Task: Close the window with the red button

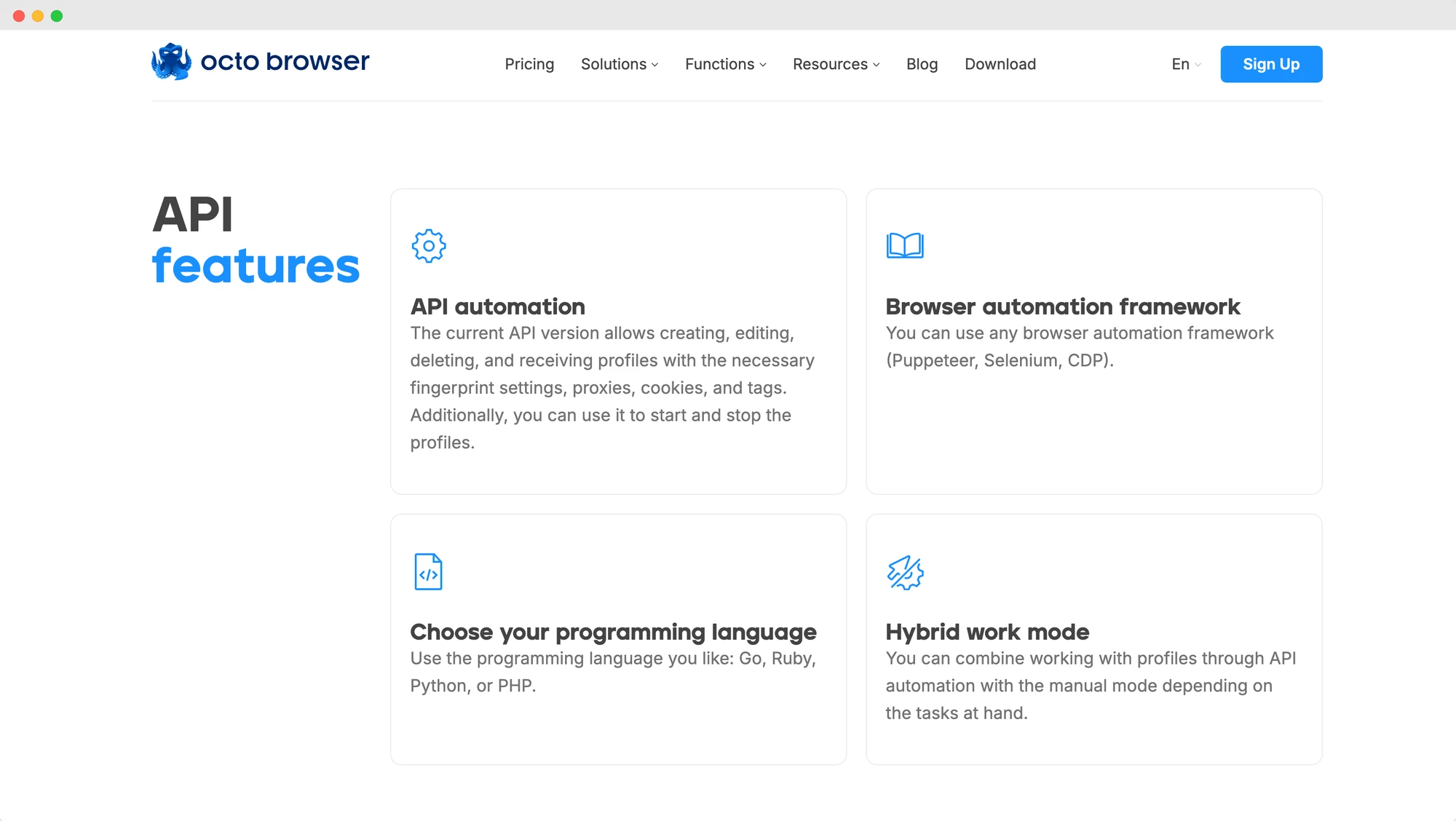Action: click(x=19, y=16)
